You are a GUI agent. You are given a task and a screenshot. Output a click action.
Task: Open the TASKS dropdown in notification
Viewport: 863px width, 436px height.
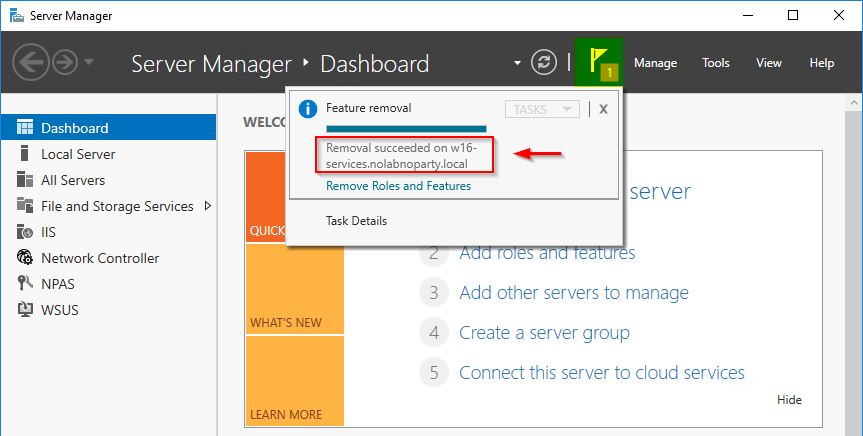coord(542,110)
